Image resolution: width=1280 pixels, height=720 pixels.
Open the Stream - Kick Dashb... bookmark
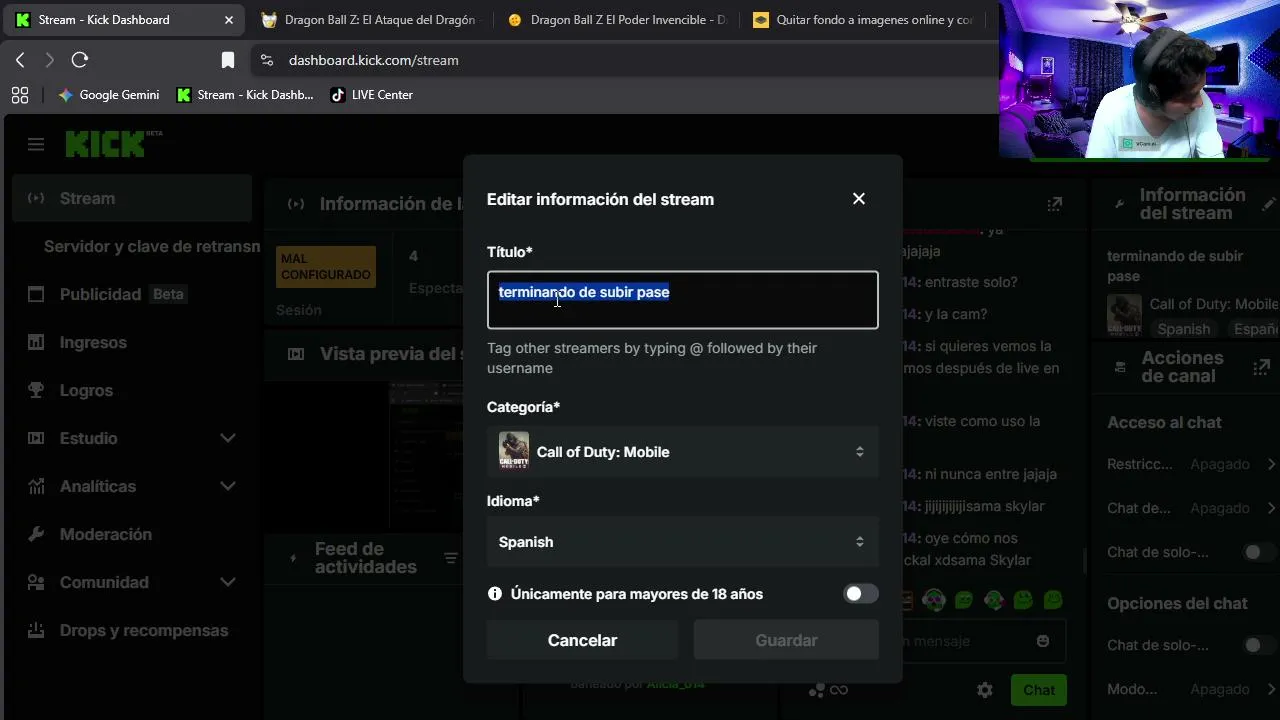tap(245, 95)
